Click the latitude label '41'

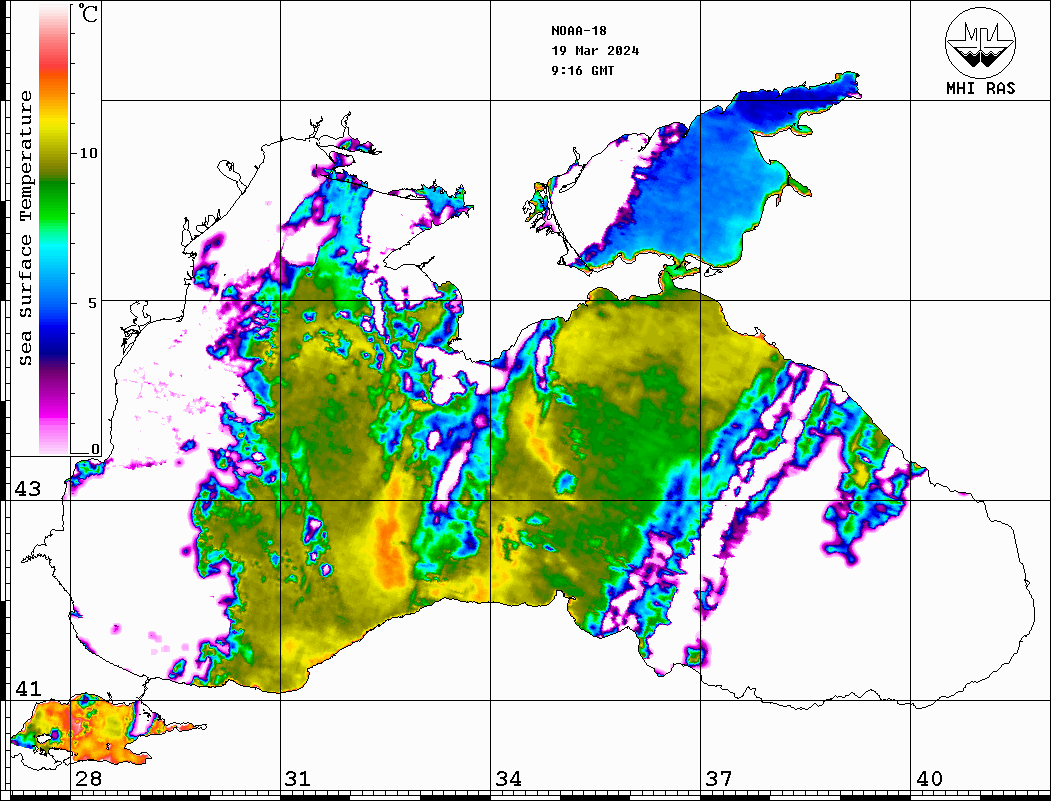pyautogui.click(x=27, y=688)
